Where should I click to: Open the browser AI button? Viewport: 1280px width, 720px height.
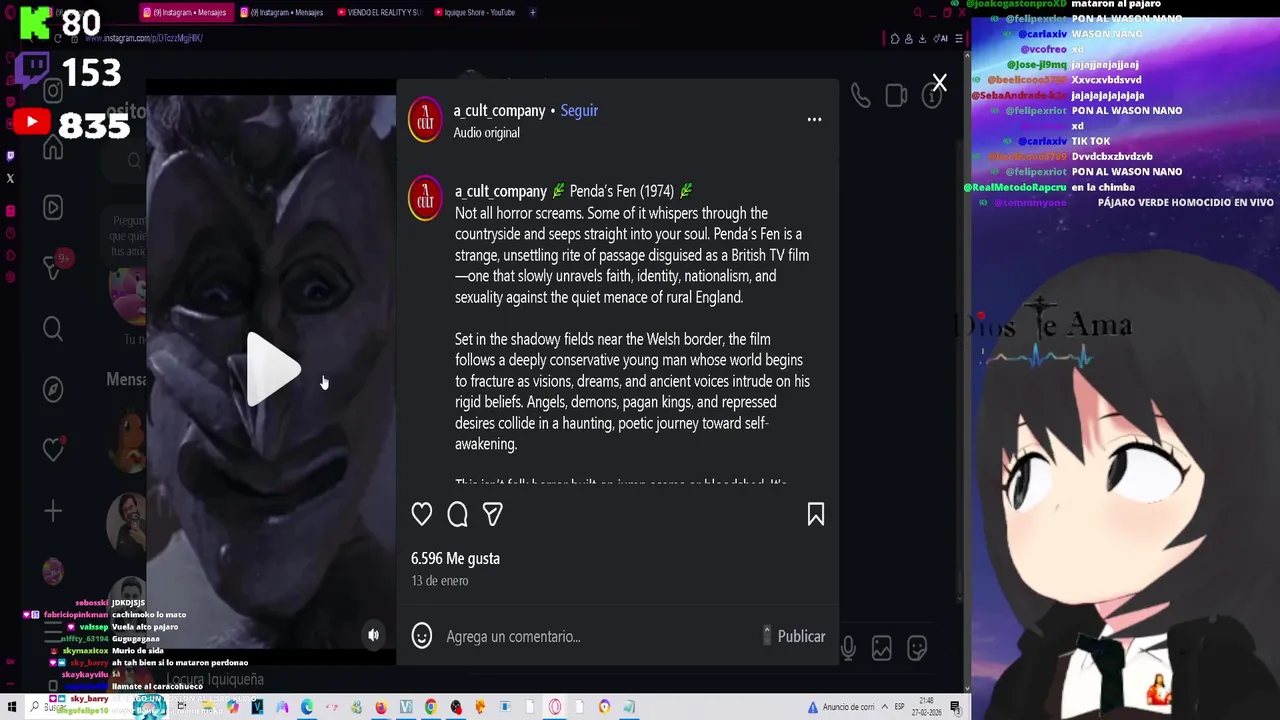coord(940,39)
